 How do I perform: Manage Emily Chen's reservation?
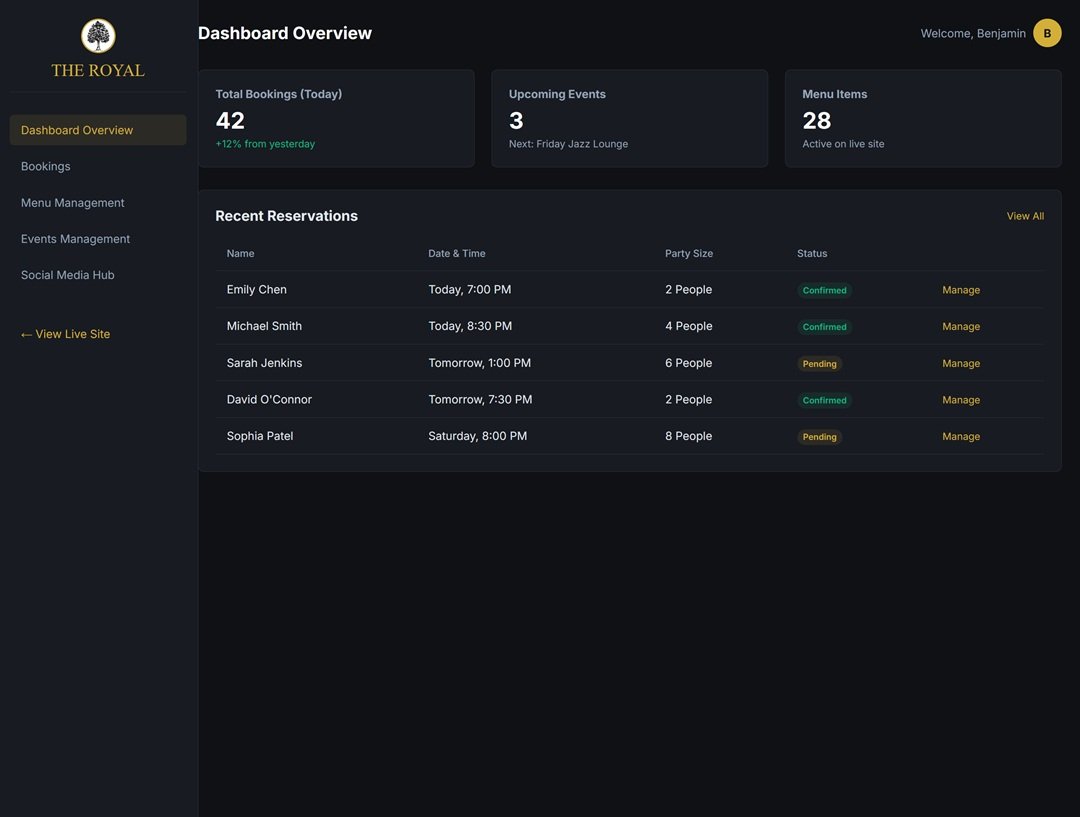coord(961,290)
